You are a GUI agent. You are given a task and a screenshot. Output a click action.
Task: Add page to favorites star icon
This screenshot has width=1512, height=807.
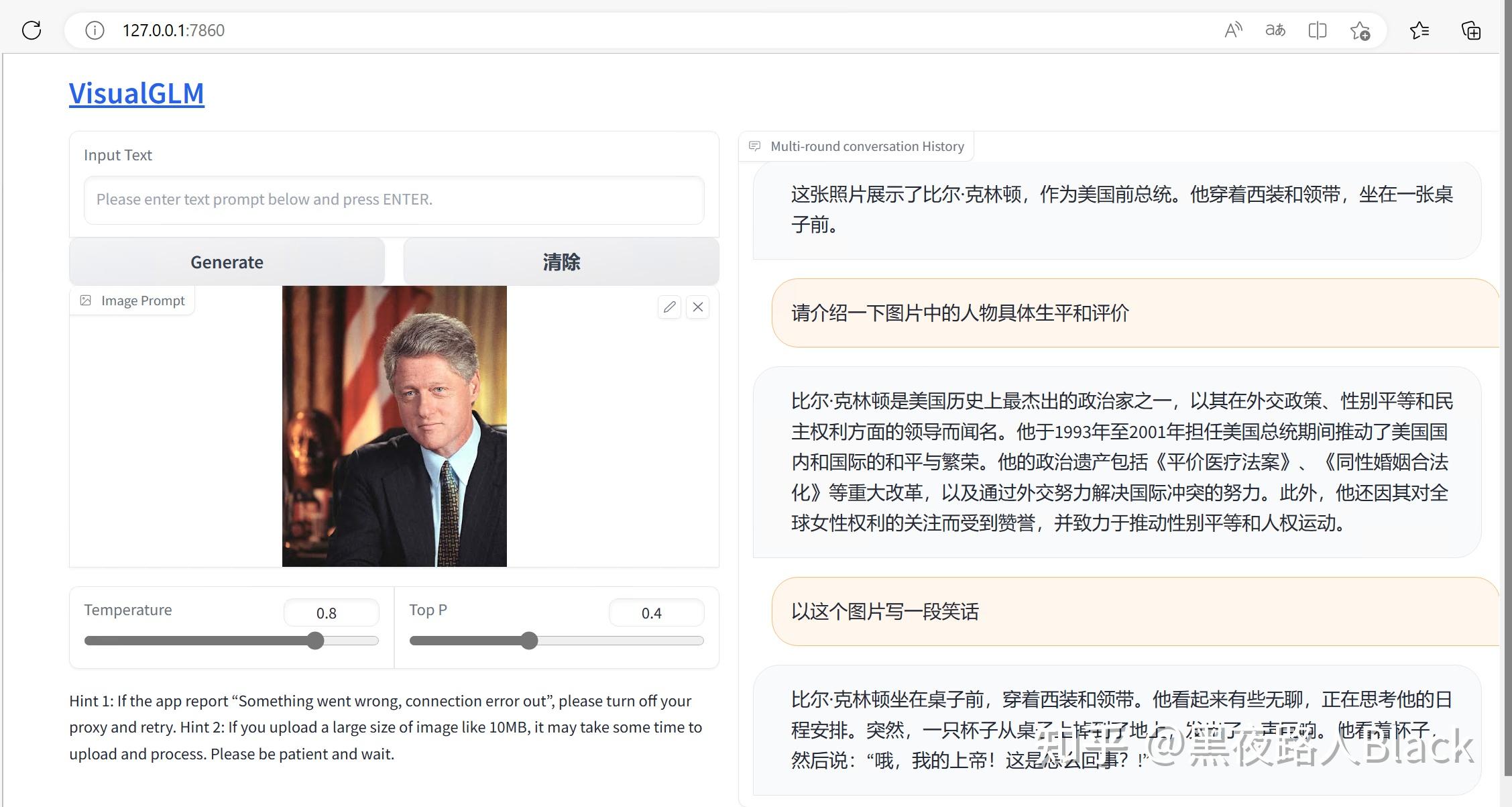[x=1360, y=30]
